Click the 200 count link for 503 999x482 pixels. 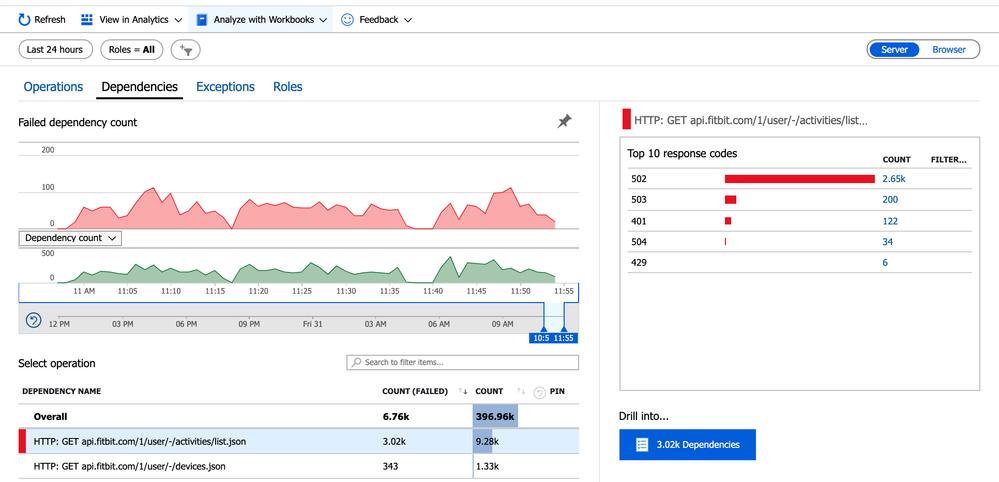click(x=890, y=200)
